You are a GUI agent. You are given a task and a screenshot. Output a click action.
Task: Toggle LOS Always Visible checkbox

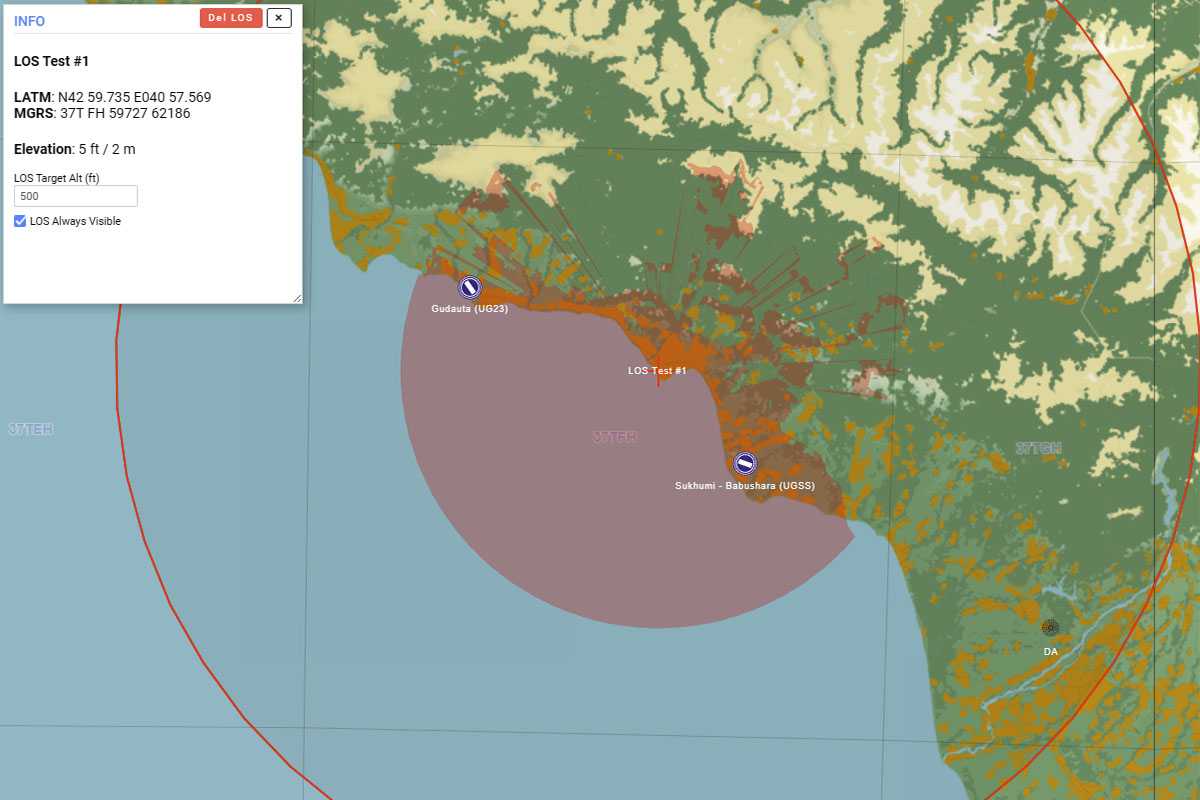(x=20, y=221)
